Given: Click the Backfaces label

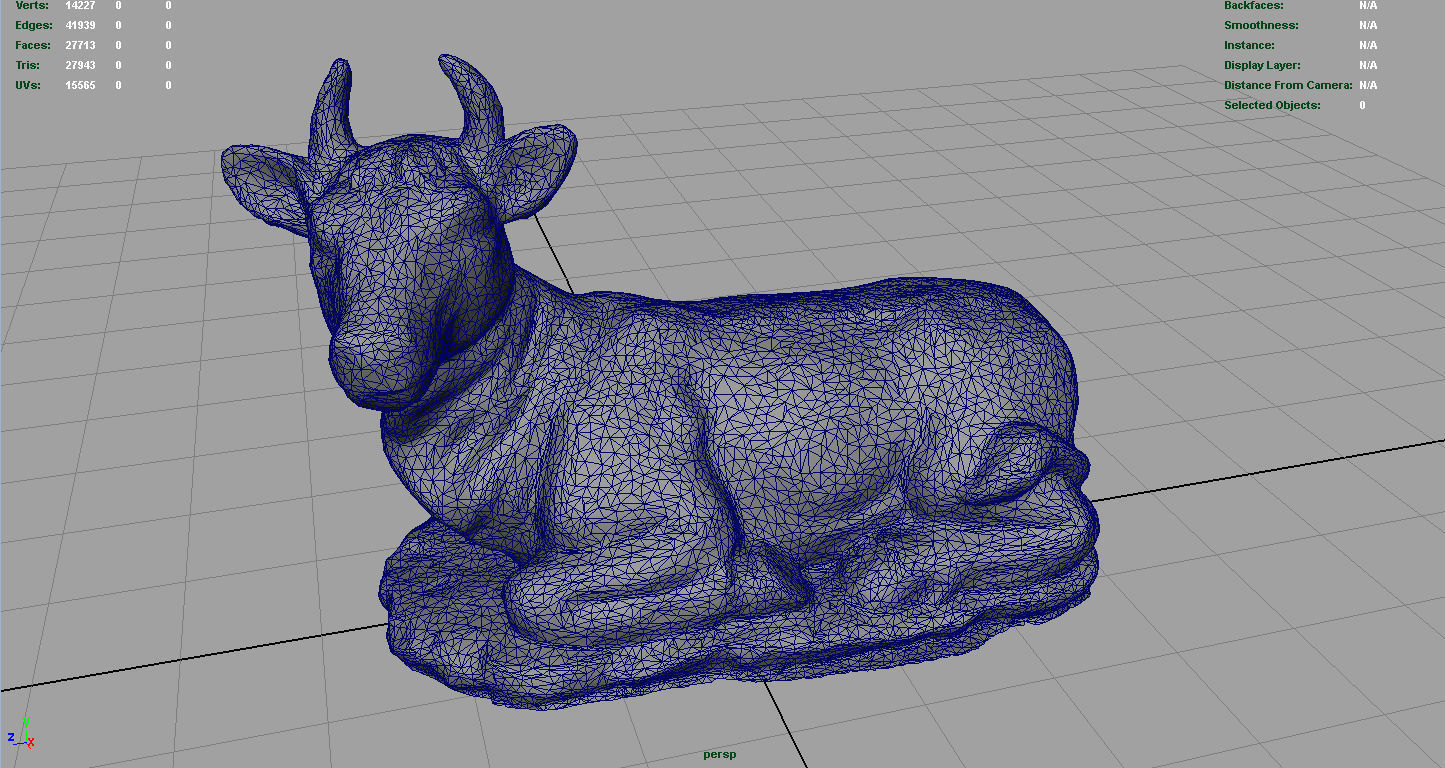Looking at the screenshot, I should tap(1254, 5).
